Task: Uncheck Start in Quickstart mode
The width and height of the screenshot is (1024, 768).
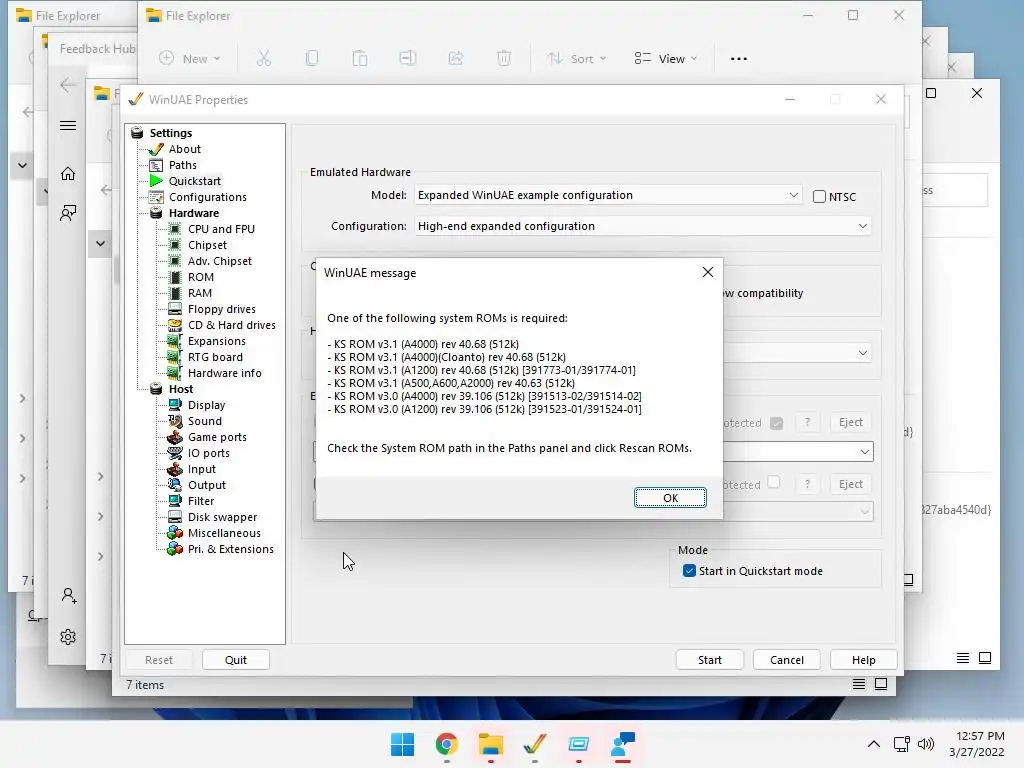Action: [689, 571]
